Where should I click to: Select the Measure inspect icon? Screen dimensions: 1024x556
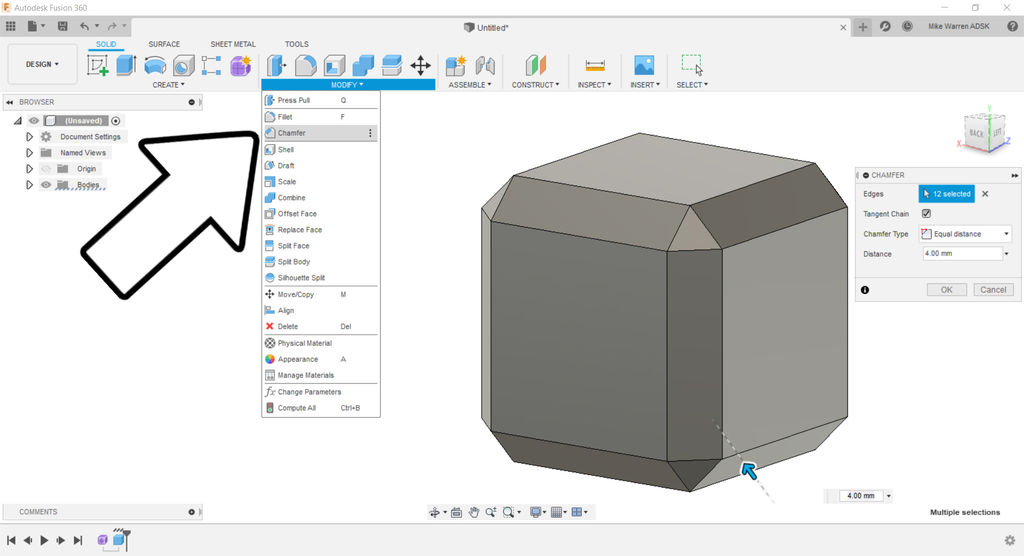595,65
